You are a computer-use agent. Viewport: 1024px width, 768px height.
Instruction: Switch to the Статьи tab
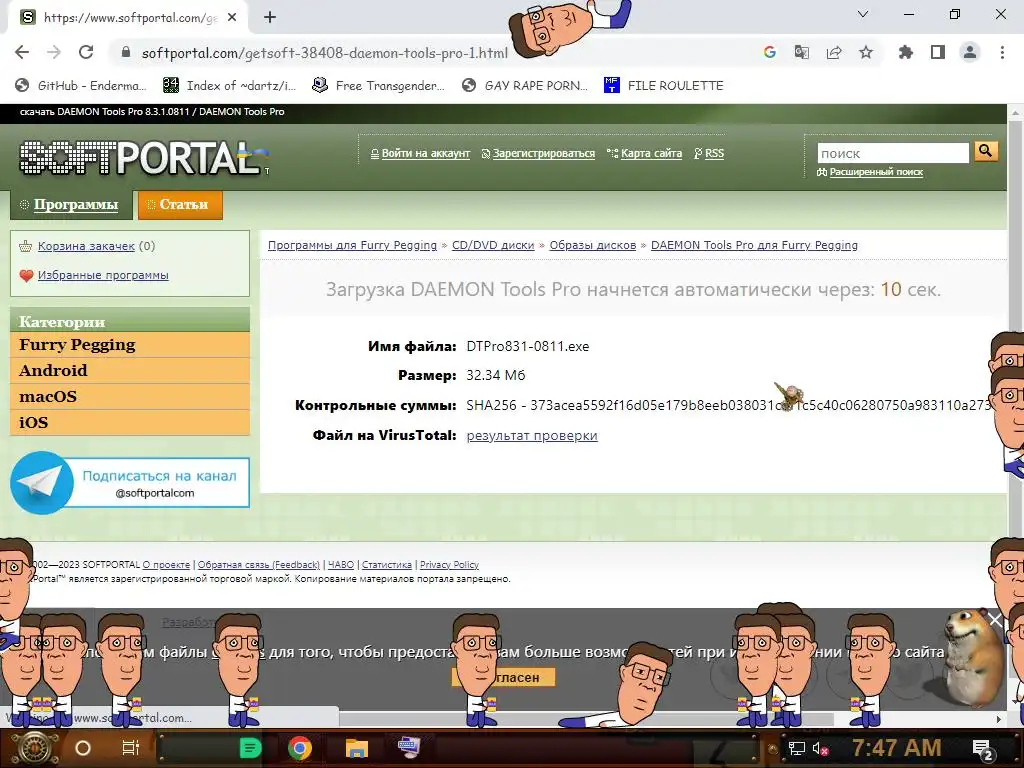coord(180,205)
